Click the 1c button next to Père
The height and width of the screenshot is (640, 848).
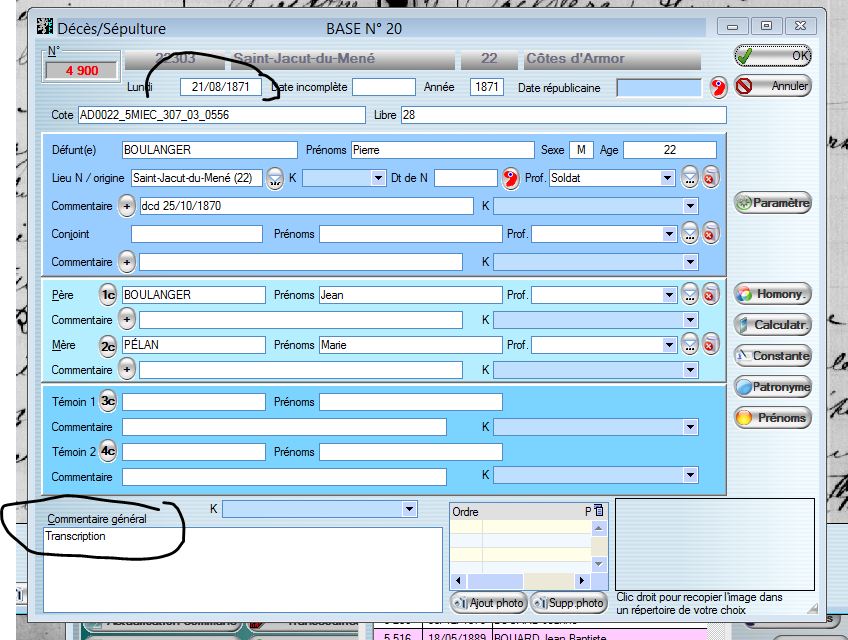click(x=108, y=295)
